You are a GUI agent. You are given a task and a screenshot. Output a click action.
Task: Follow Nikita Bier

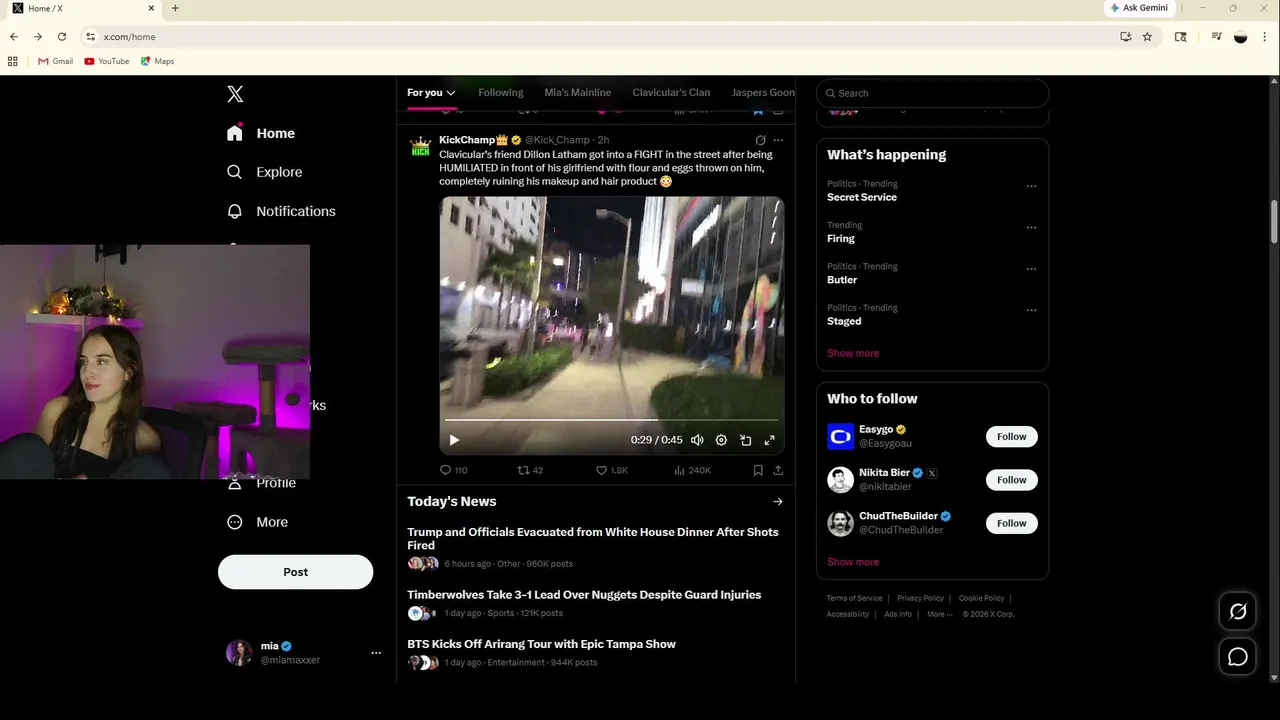tap(1011, 480)
